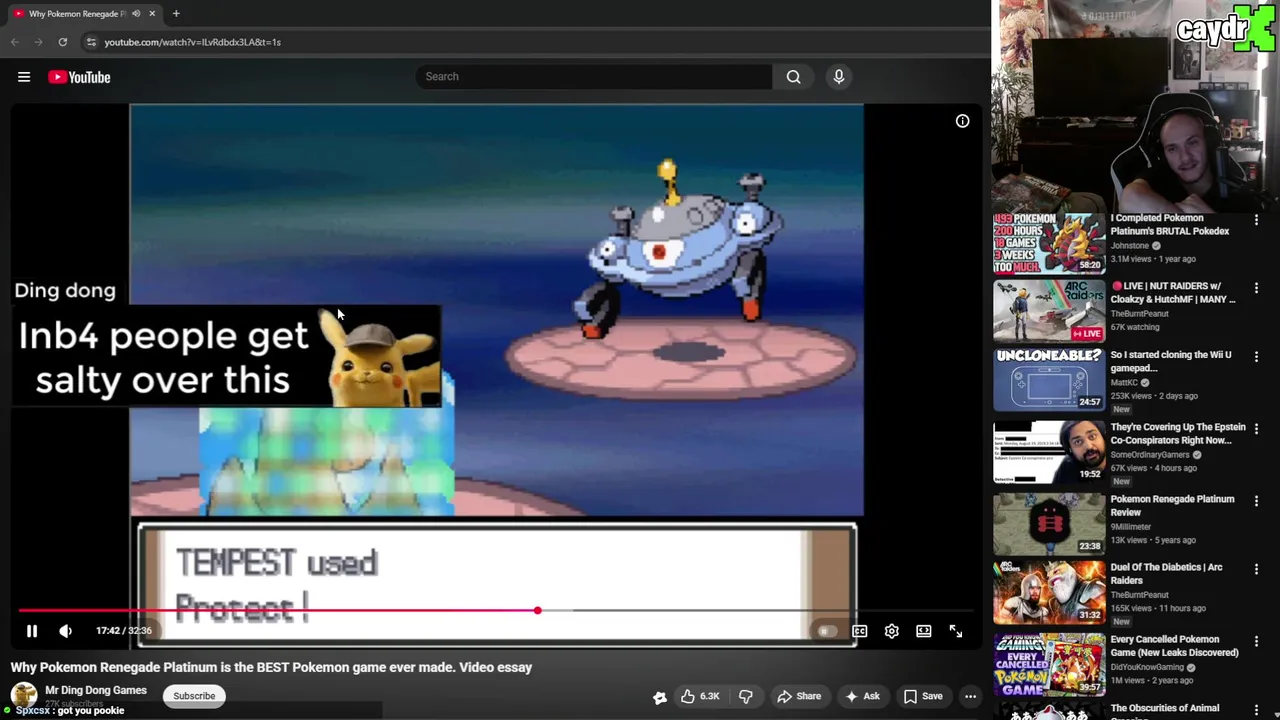The width and height of the screenshot is (1280, 720).
Task: Open a new browser tab
Action: [176, 14]
